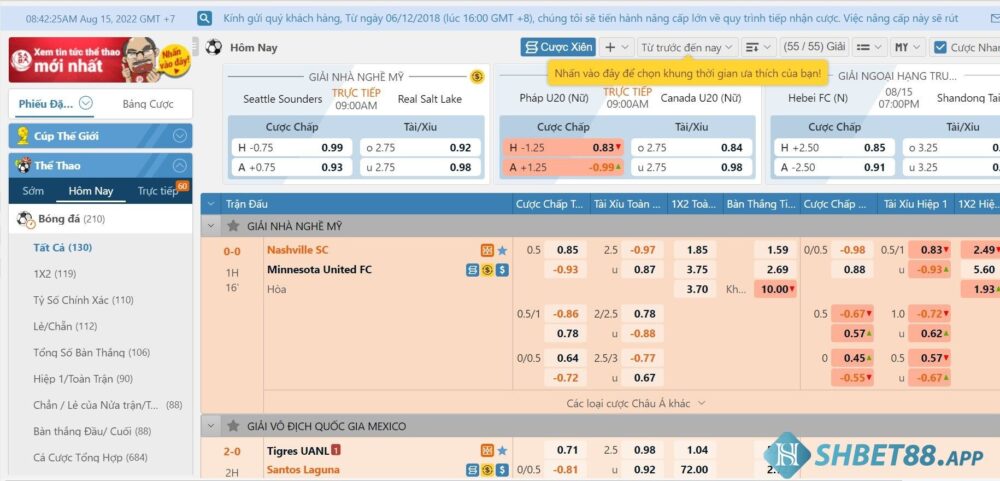Click Seattle Sounders H -0.75 odds 0.99
This screenshot has height=481, width=1000.
(x=291, y=147)
